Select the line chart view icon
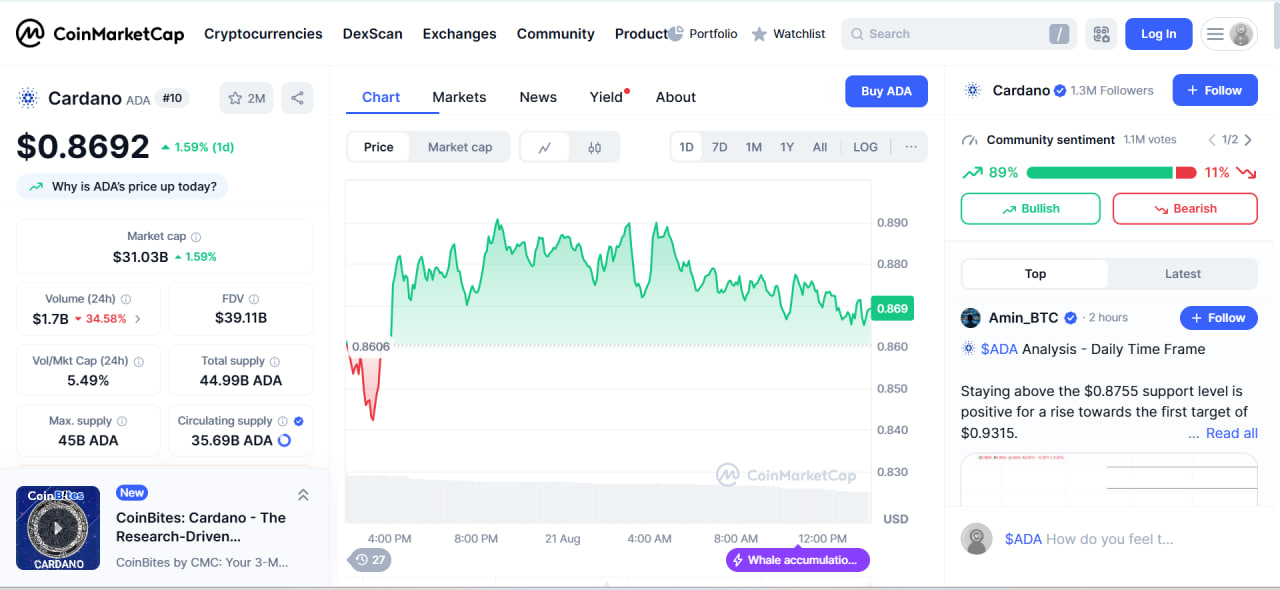Screen dimensions: 1280x590 pos(545,147)
